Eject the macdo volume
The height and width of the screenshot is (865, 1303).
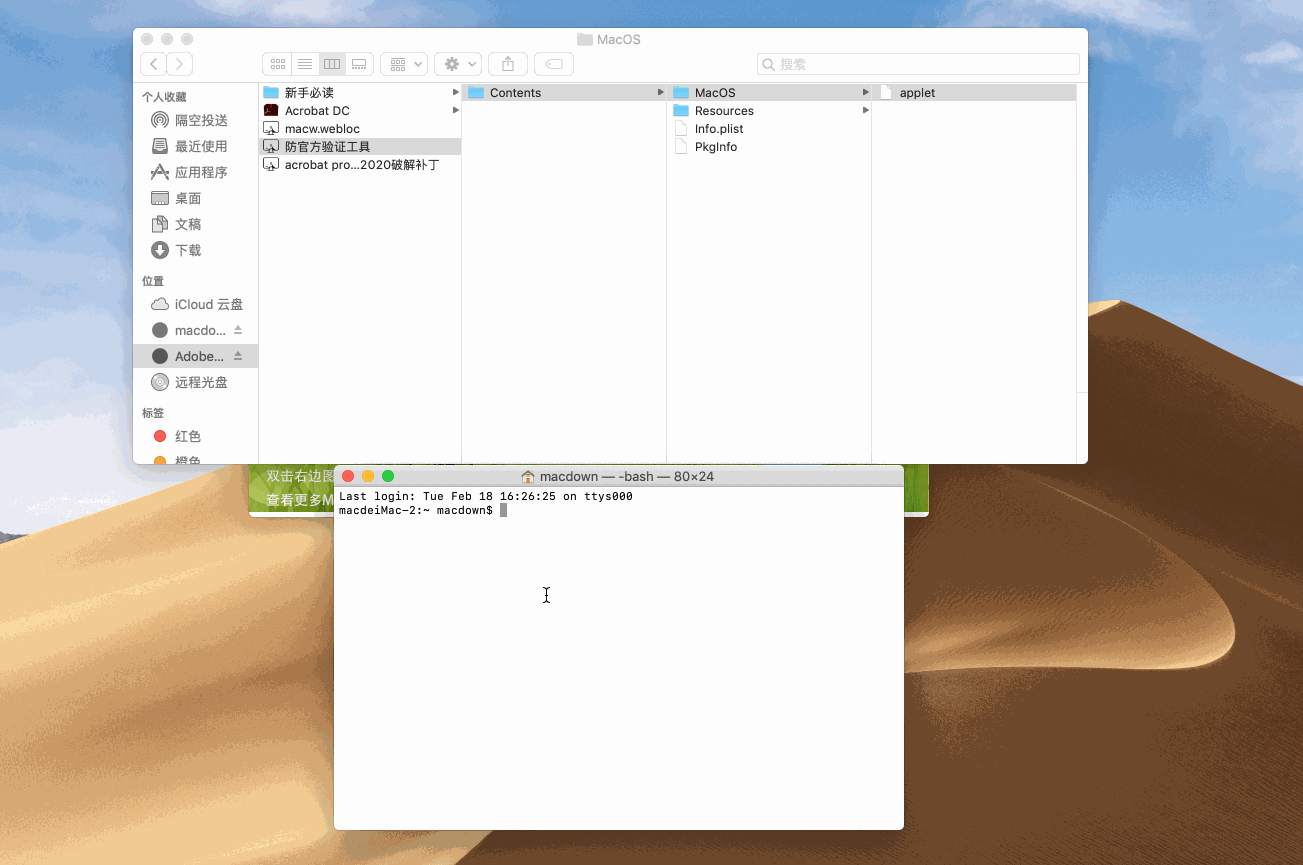[238, 330]
